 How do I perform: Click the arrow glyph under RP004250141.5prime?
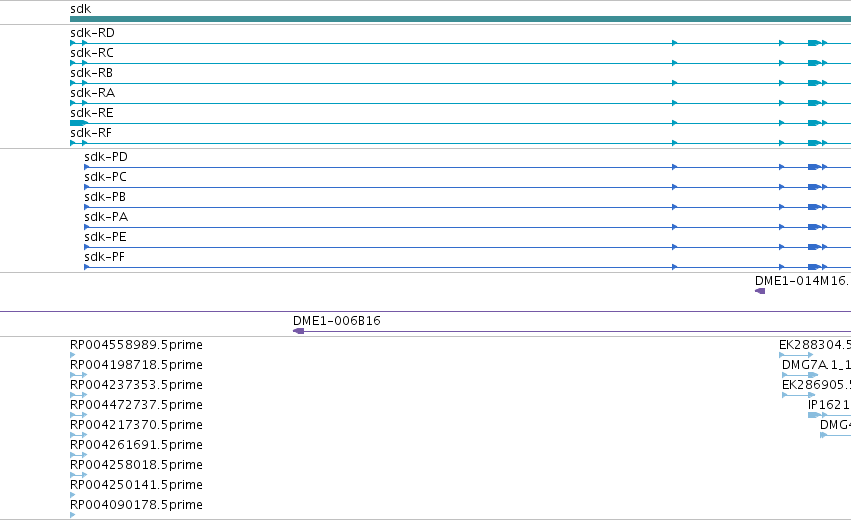(x=73, y=495)
